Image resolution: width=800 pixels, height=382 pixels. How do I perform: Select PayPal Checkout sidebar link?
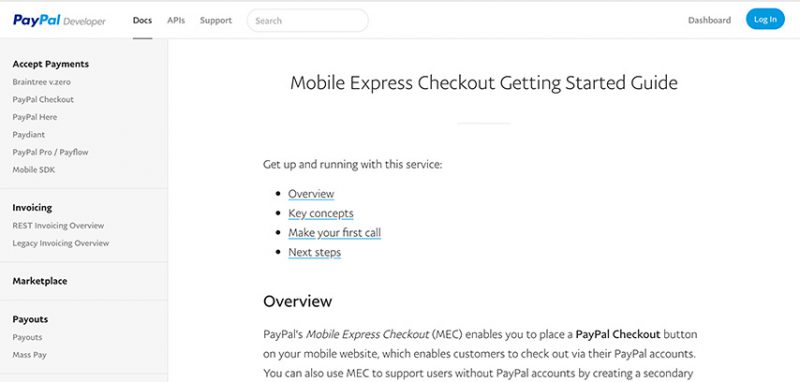pyautogui.click(x=43, y=99)
